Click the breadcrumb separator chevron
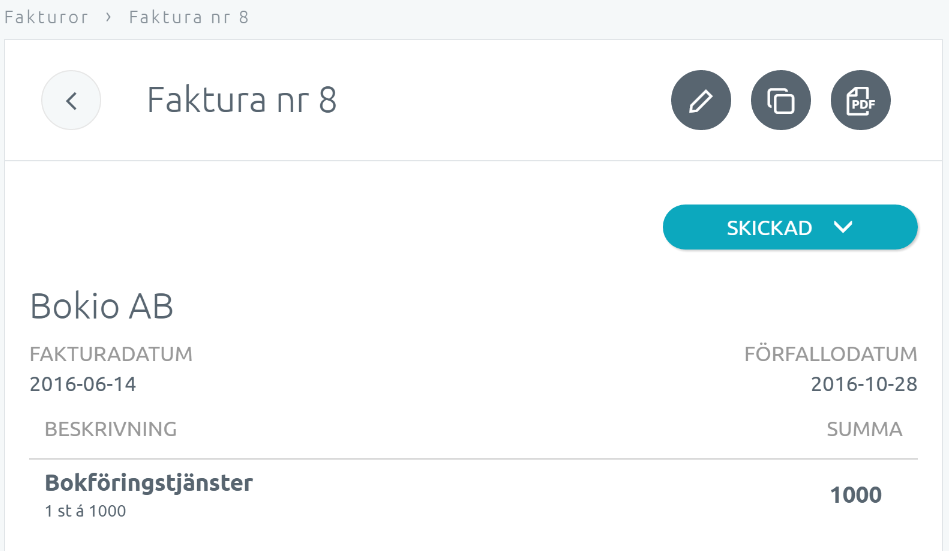The image size is (949, 551). pyautogui.click(x=108, y=17)
